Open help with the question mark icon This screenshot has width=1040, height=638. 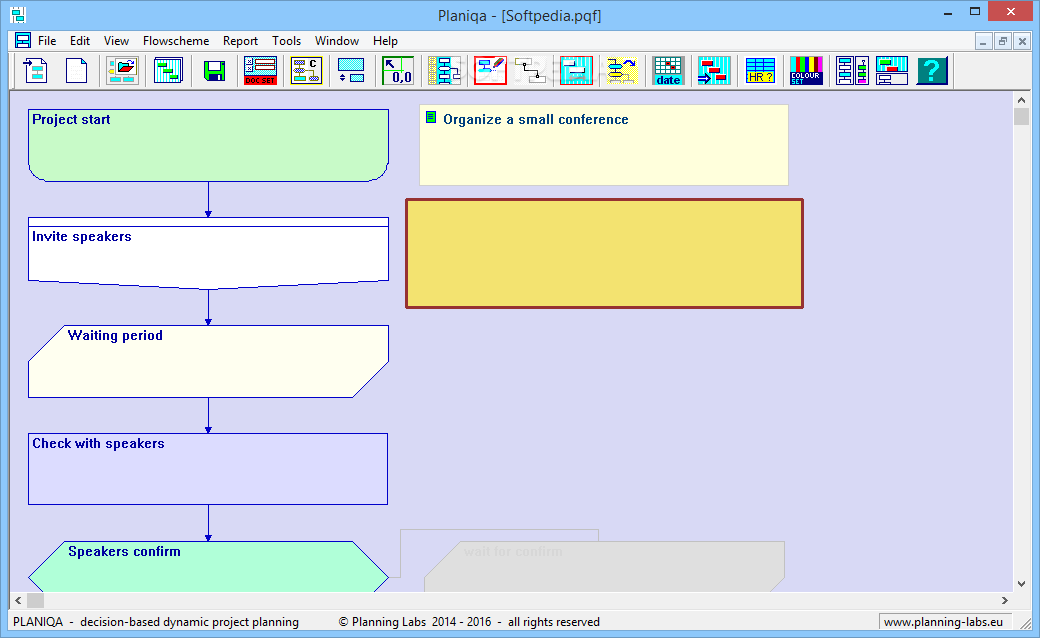(932, 70)
